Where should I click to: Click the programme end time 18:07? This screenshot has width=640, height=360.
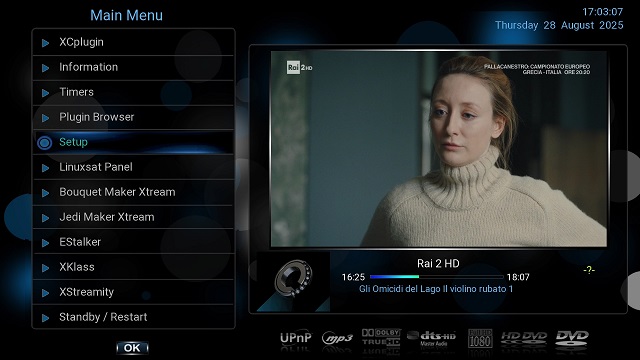click(x=518, y=277)
